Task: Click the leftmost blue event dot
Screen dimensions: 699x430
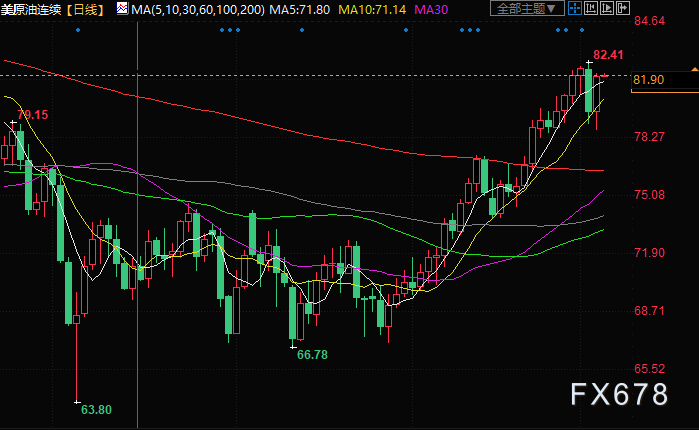Action: 79,29
